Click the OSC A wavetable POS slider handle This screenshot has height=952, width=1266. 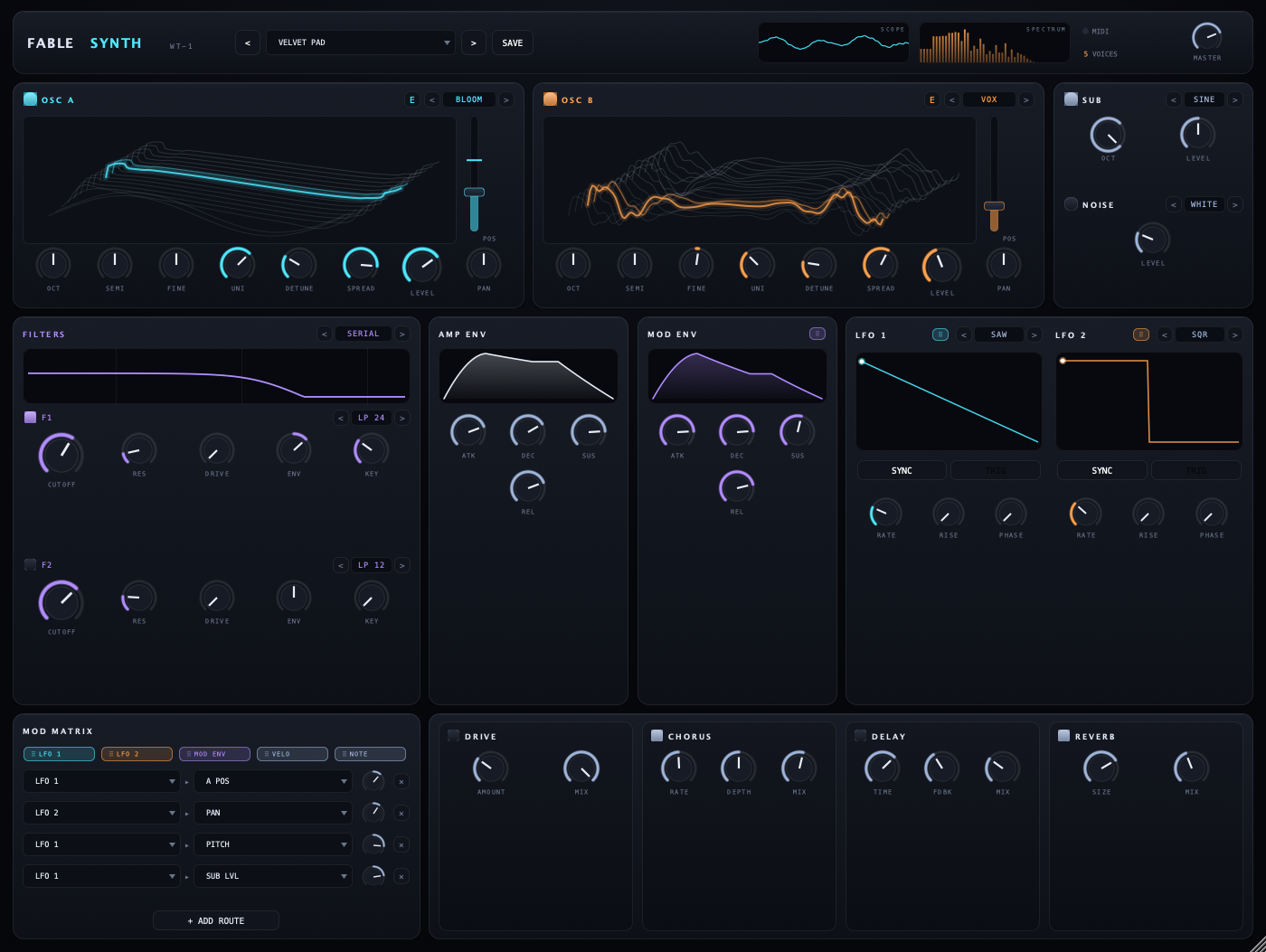[x=474, y=192]
